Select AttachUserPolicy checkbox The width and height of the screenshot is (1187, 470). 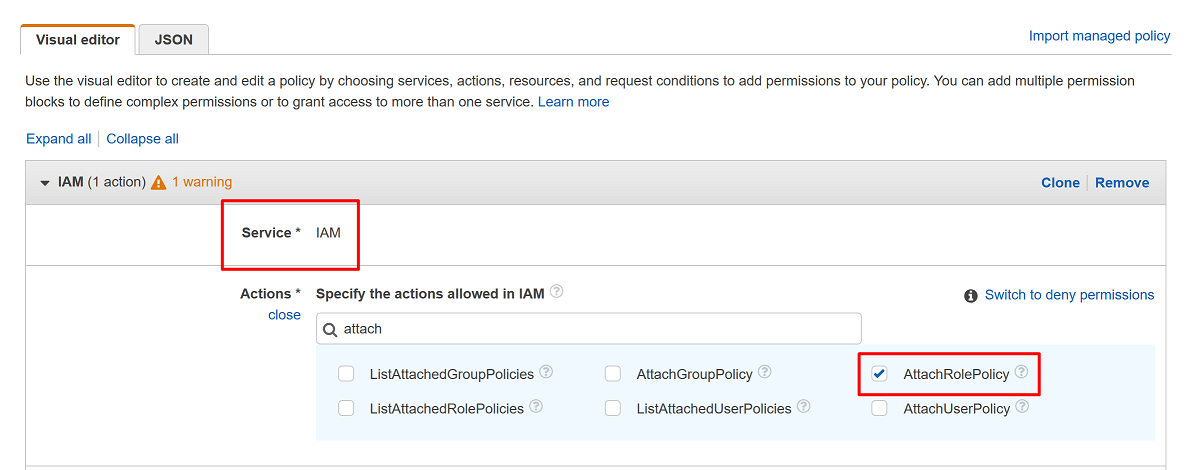(x=879, y=408)
